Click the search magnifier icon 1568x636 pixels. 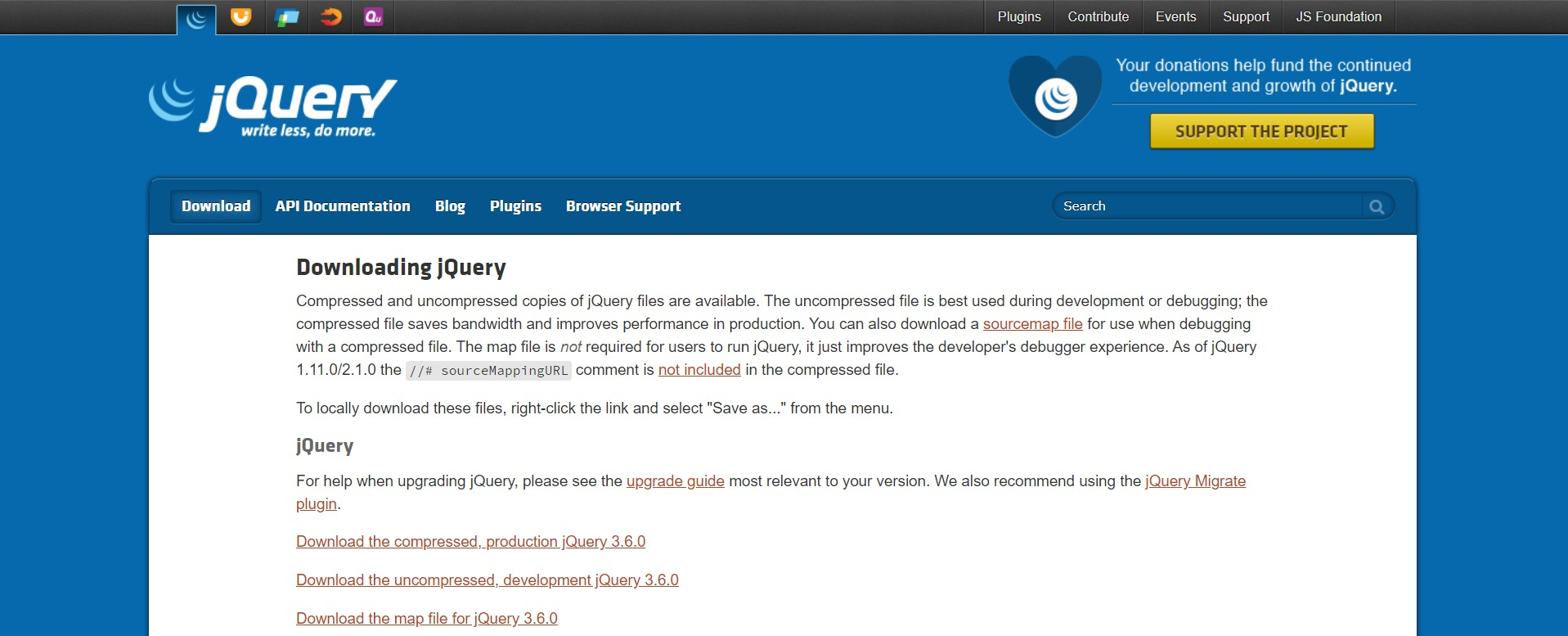coord(1377,206)
